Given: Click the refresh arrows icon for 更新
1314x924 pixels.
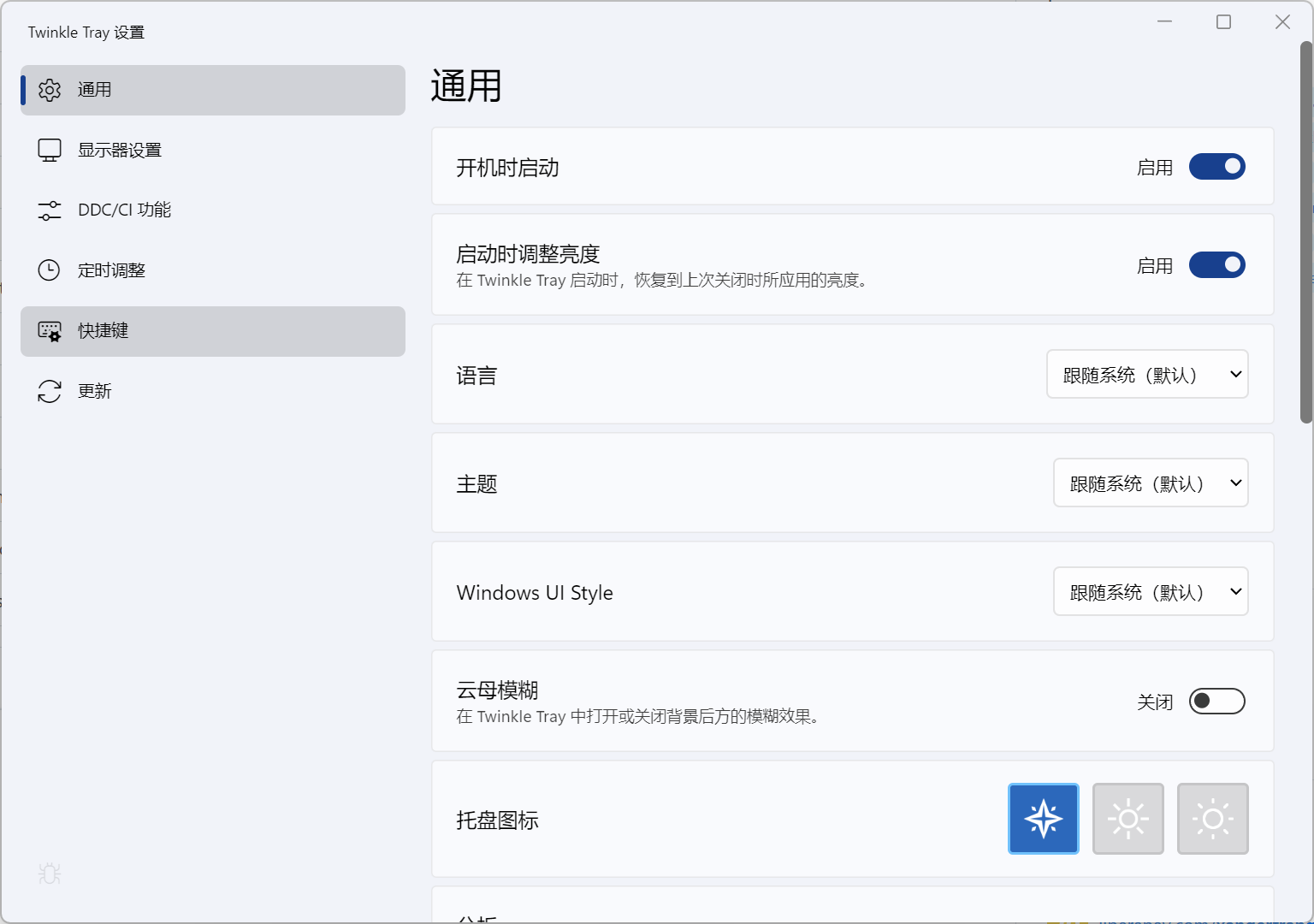Looking at the screenshot, I should [50, 391].
